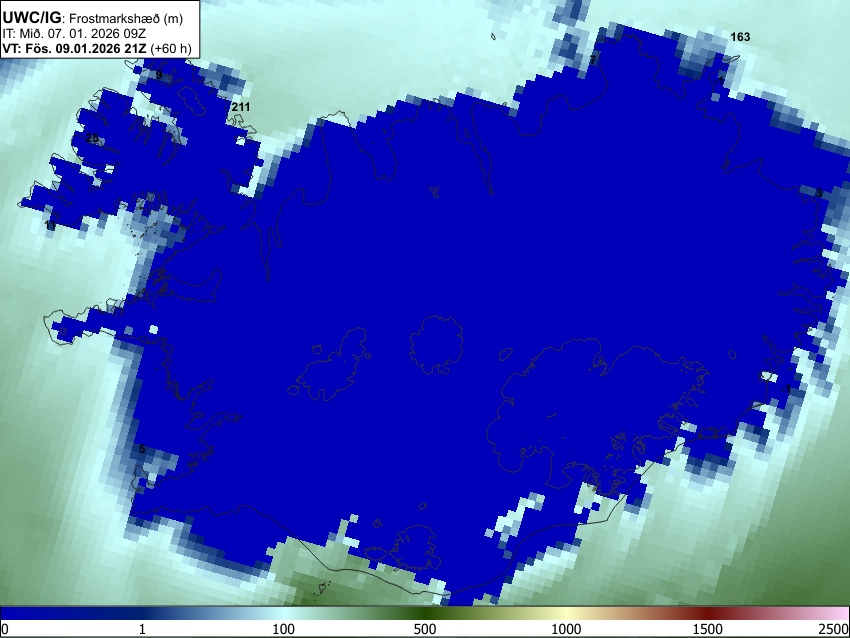Image resolution: width=850 pixels, height=638 pixels.
Task: Click the station value '25'
Action: [93, 138]
